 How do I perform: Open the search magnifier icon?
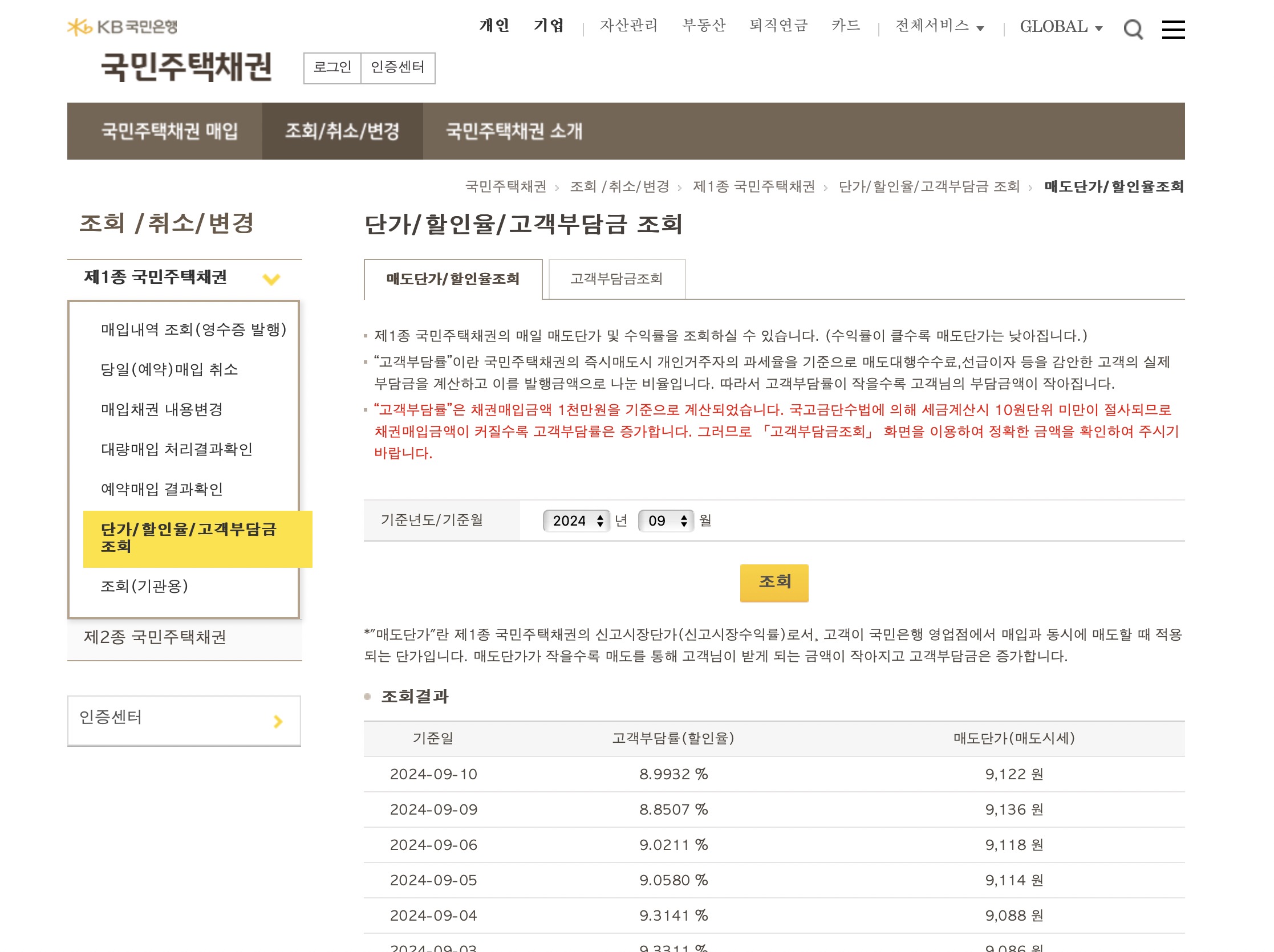[x=1133, y=29]
